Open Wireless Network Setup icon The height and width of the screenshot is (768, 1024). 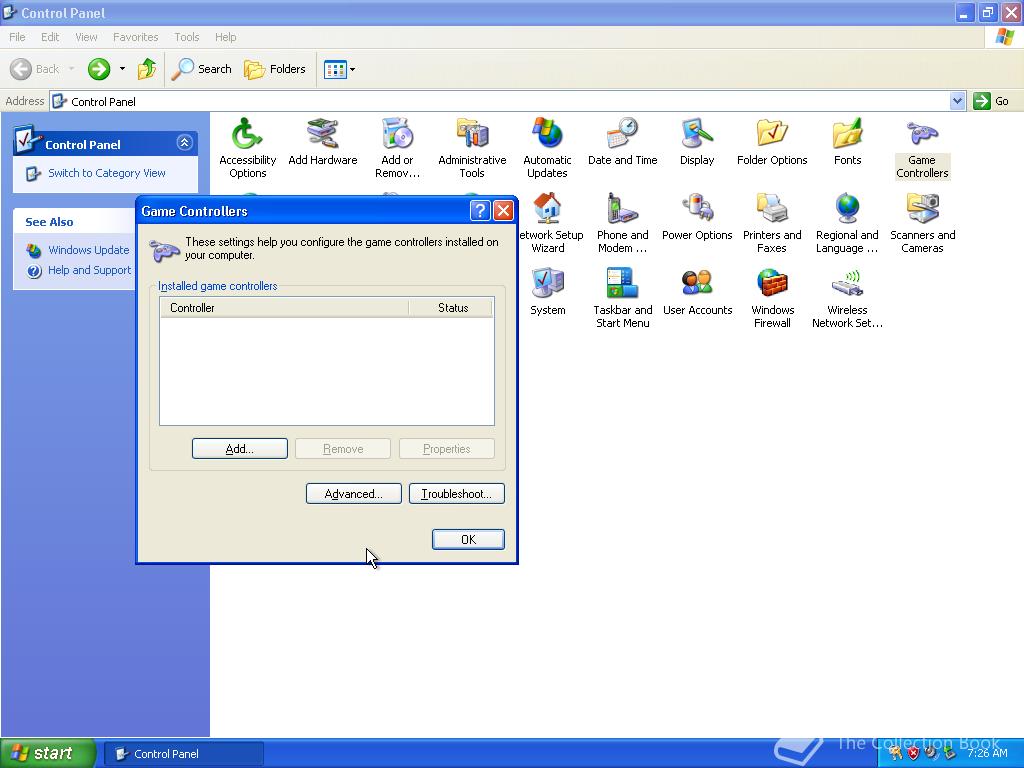847,298
